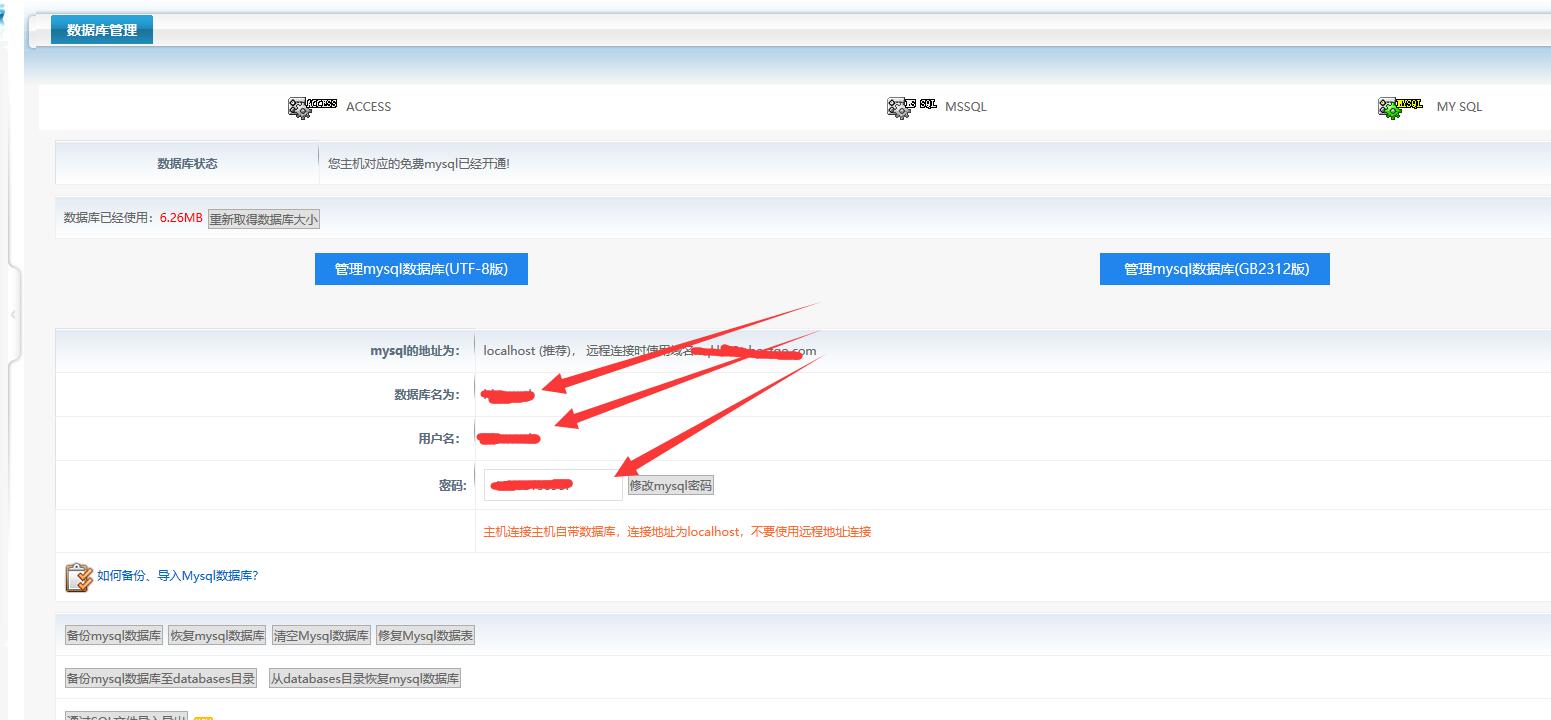Click the 数据库状态 label
Image resolution: width=1551 pixels, height=720 pixels.
click(x=187, y=164)
